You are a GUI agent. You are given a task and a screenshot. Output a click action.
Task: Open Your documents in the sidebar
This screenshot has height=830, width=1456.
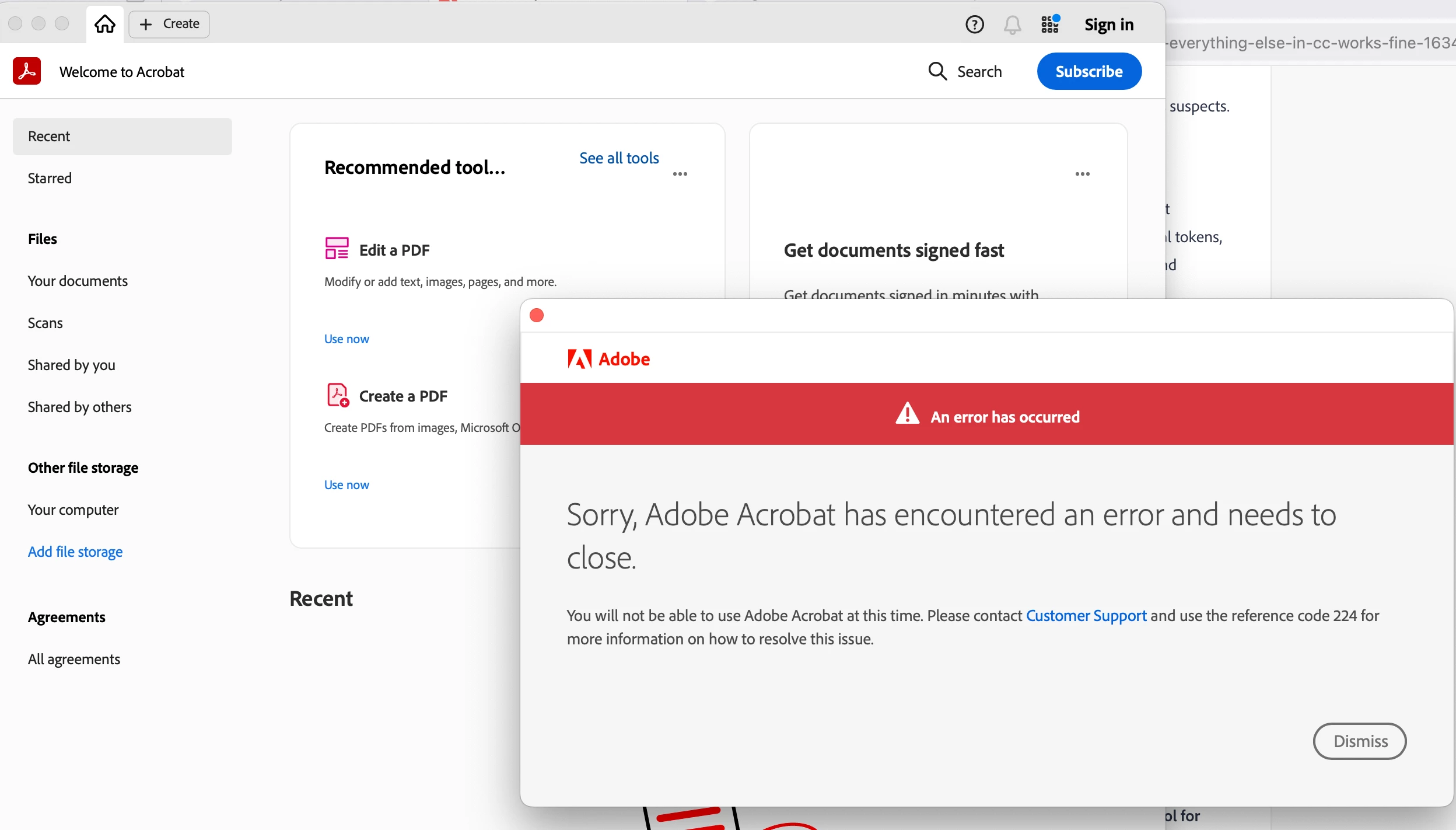coord(78,281)
